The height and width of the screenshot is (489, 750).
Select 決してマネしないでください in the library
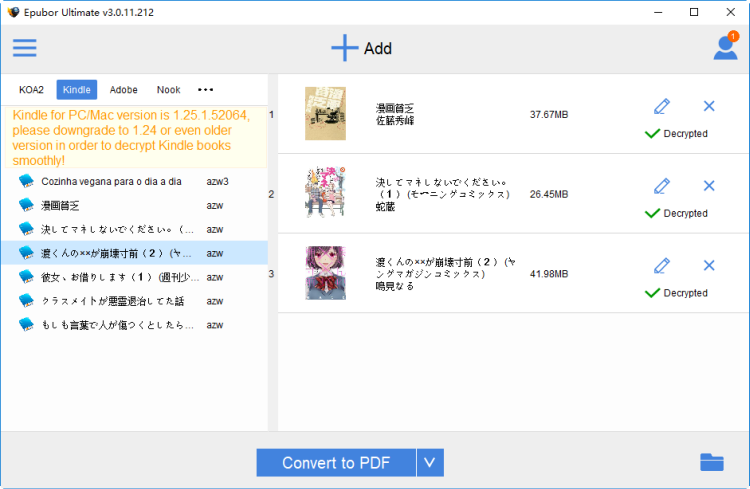(x=135, y=229)
